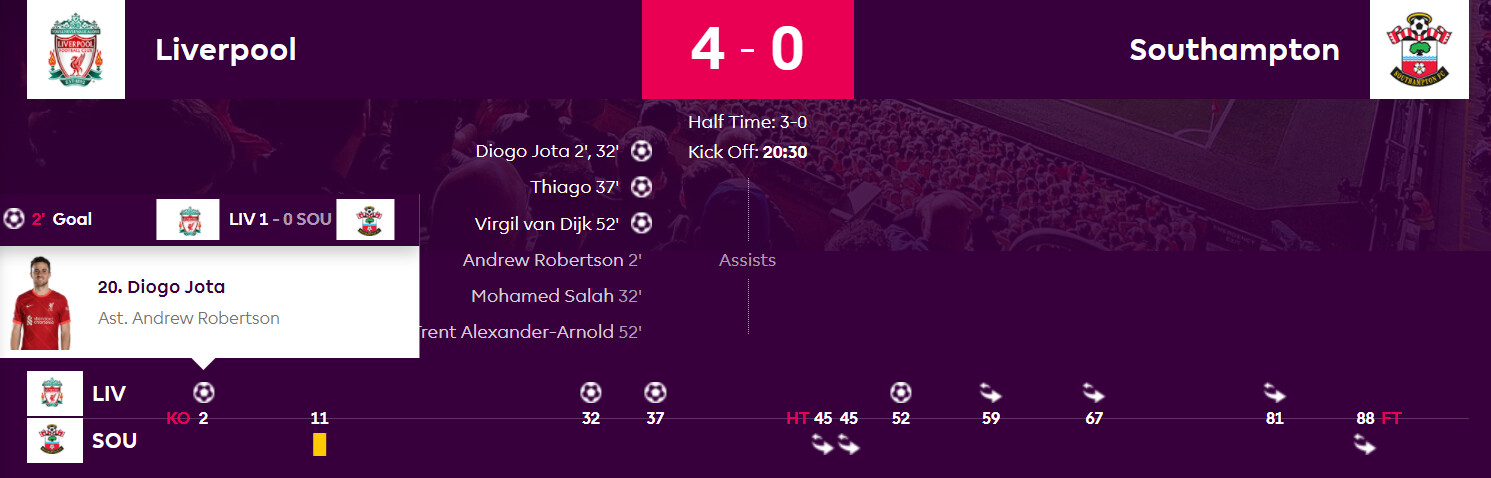Open 20. Diogo Jota name in popup
This screenshot has height=478, width=1491.
[x=161, y=287]
